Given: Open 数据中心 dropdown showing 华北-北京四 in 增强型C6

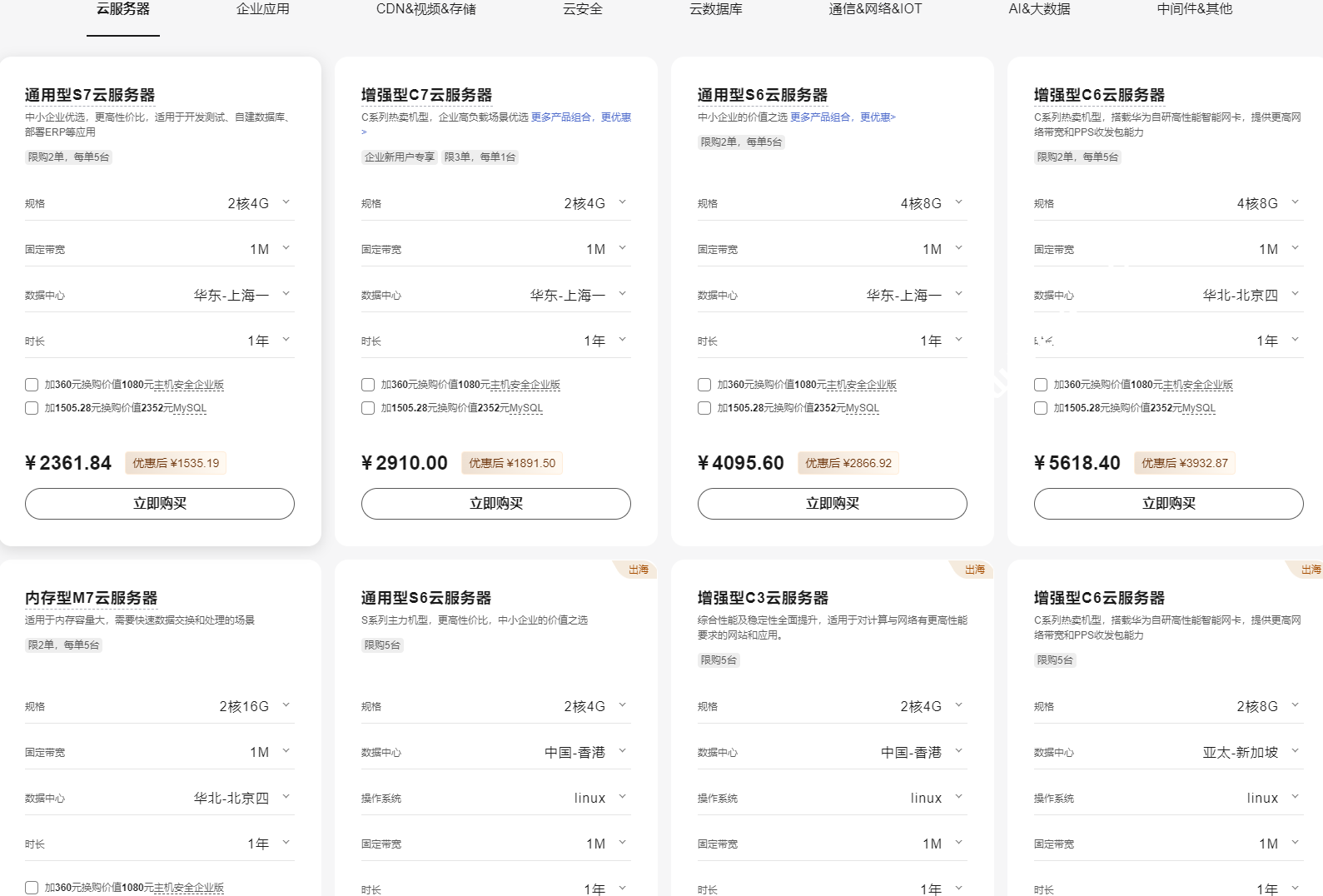Looking at the screenshot, I should 1251,295.
